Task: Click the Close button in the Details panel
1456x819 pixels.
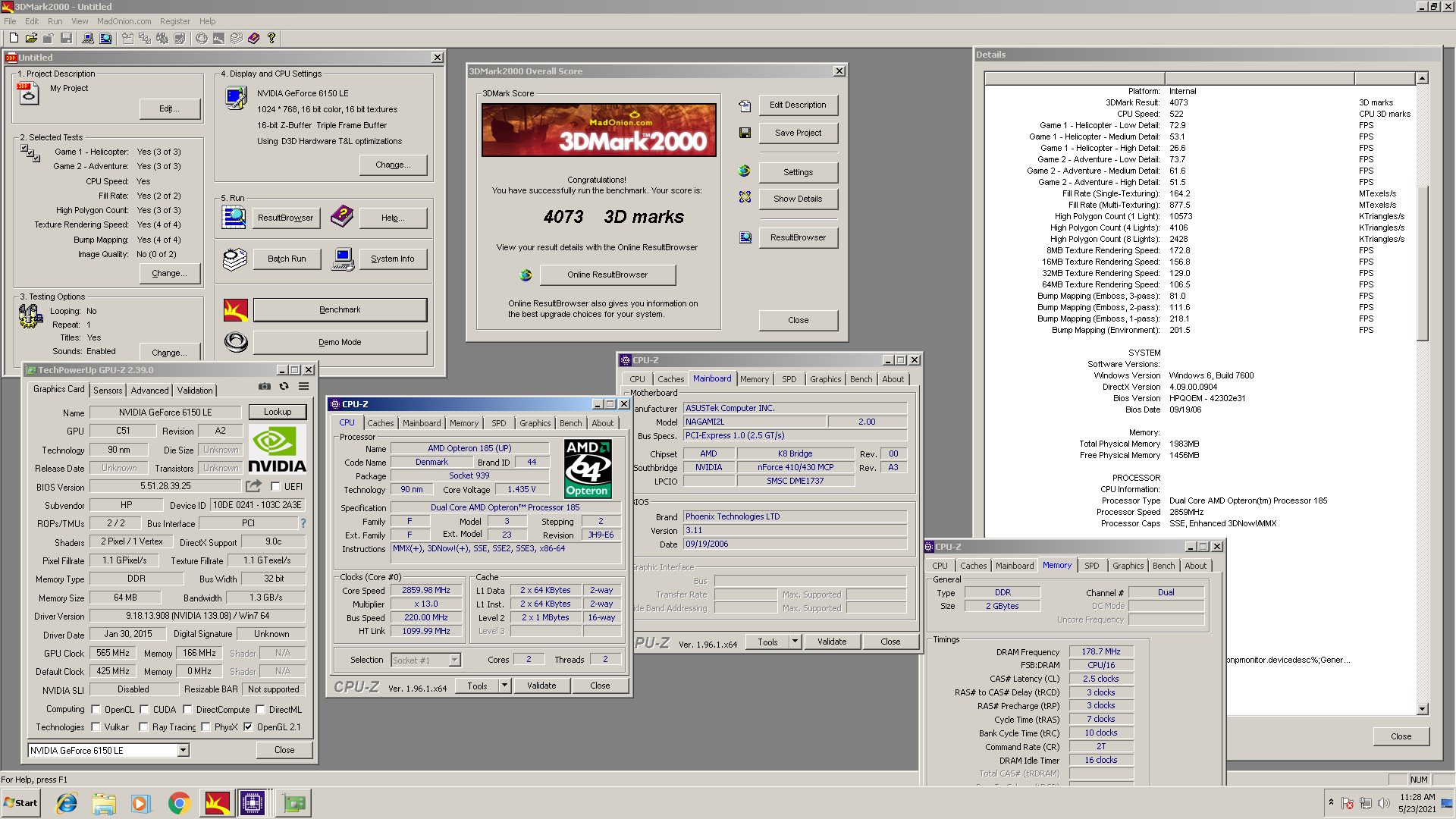Action: click(1401, 736)
